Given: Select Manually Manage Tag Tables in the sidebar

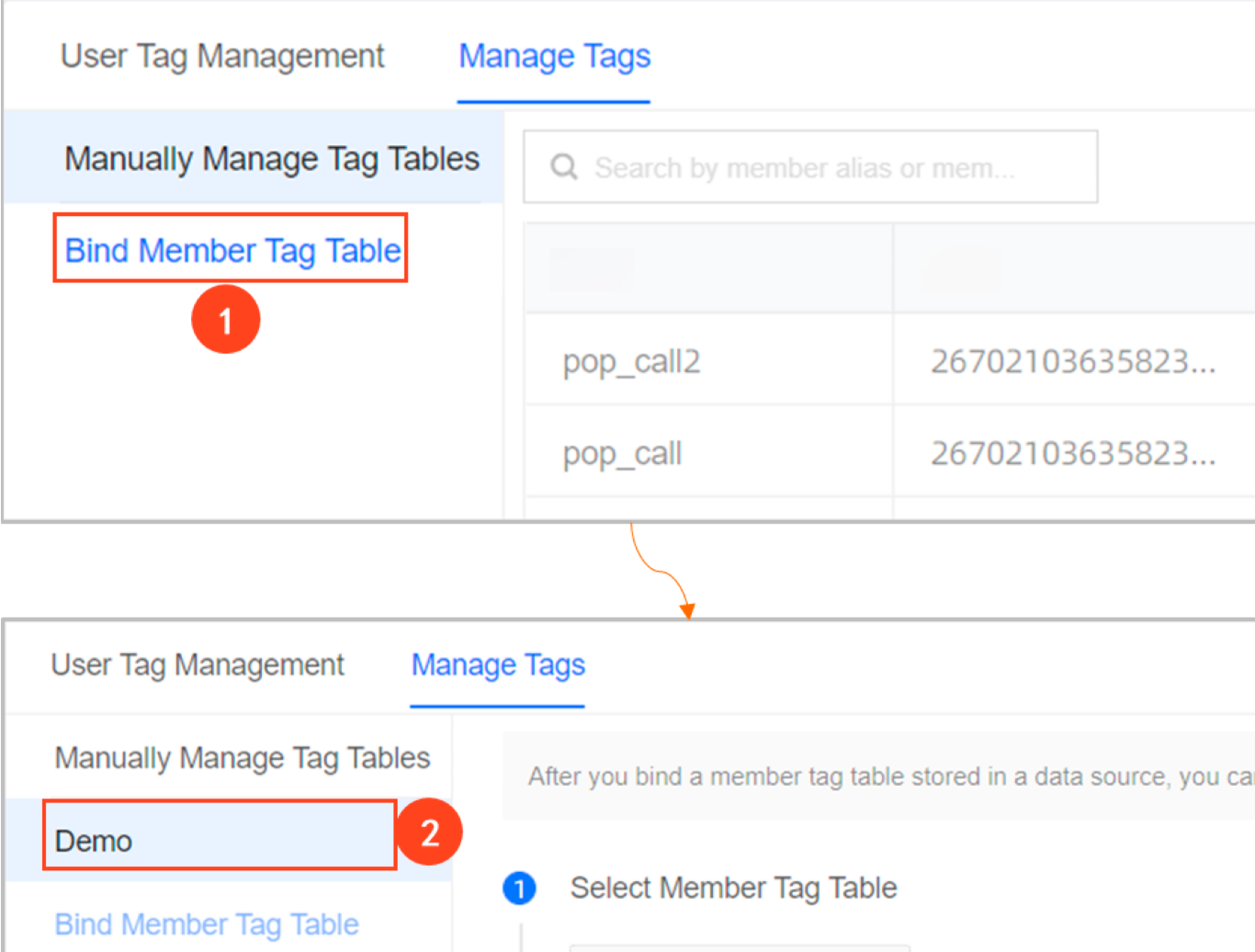Looking at the screenshot, I should point(271,158).
